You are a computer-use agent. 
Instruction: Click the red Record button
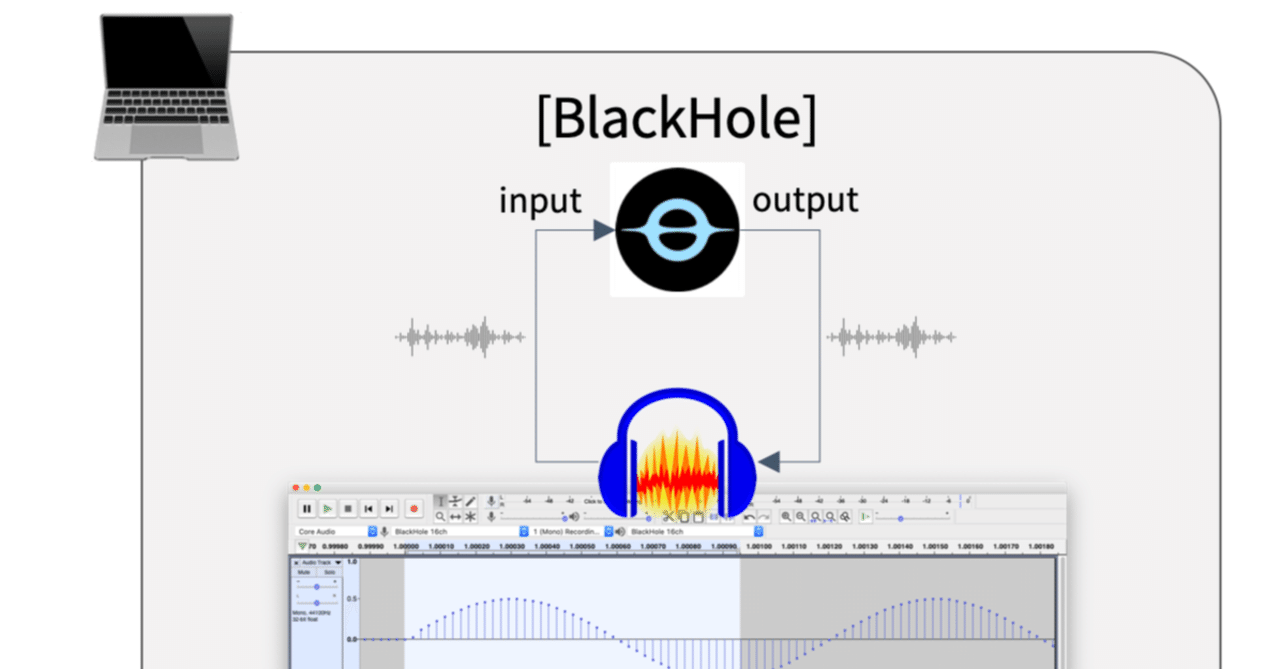414,508
